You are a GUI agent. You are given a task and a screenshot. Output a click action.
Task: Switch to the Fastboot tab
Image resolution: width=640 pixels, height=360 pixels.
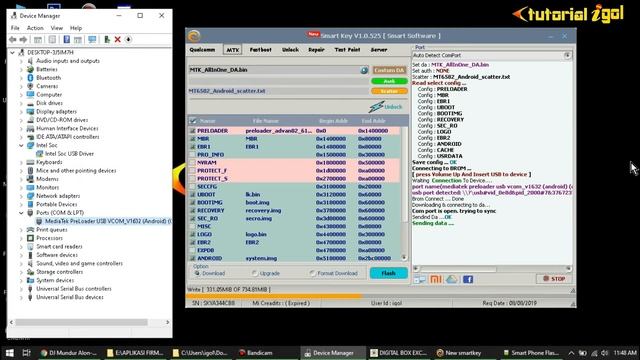260,50
